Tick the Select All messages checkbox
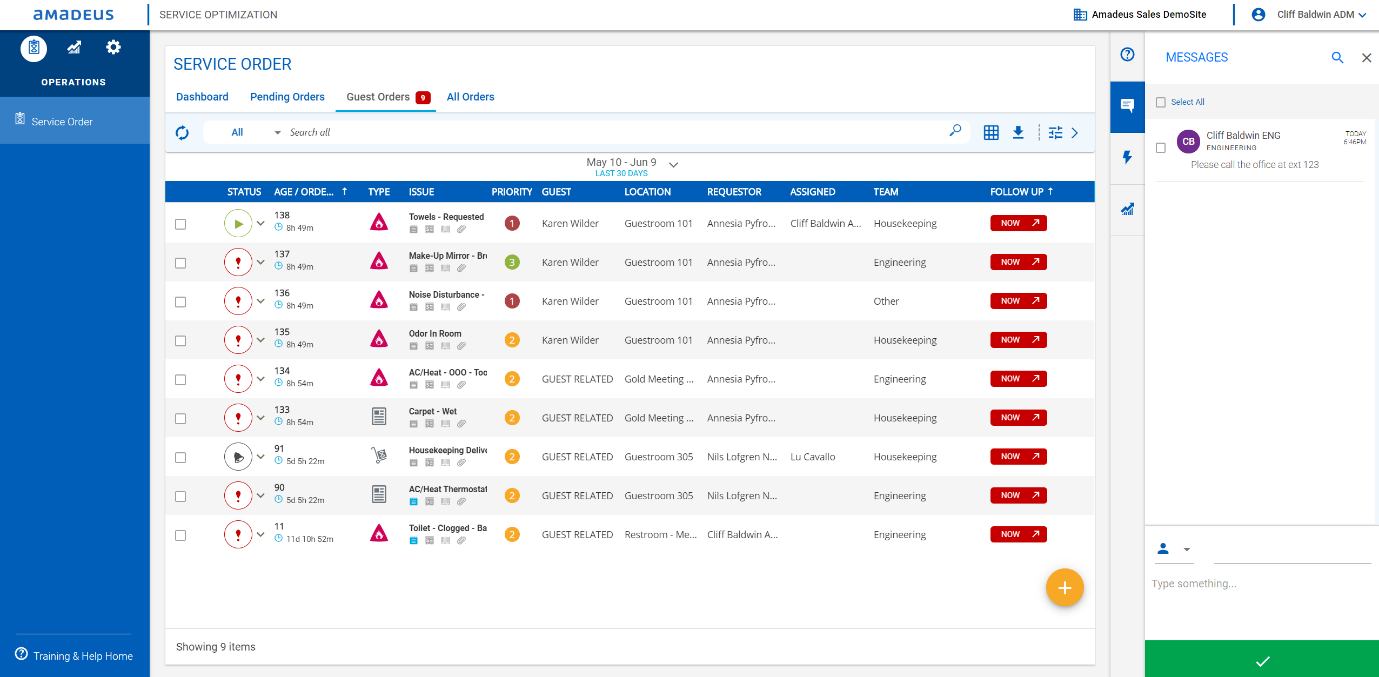Screen dimensions: 1379x677 pyautogui.click(x=1161, y=102)
